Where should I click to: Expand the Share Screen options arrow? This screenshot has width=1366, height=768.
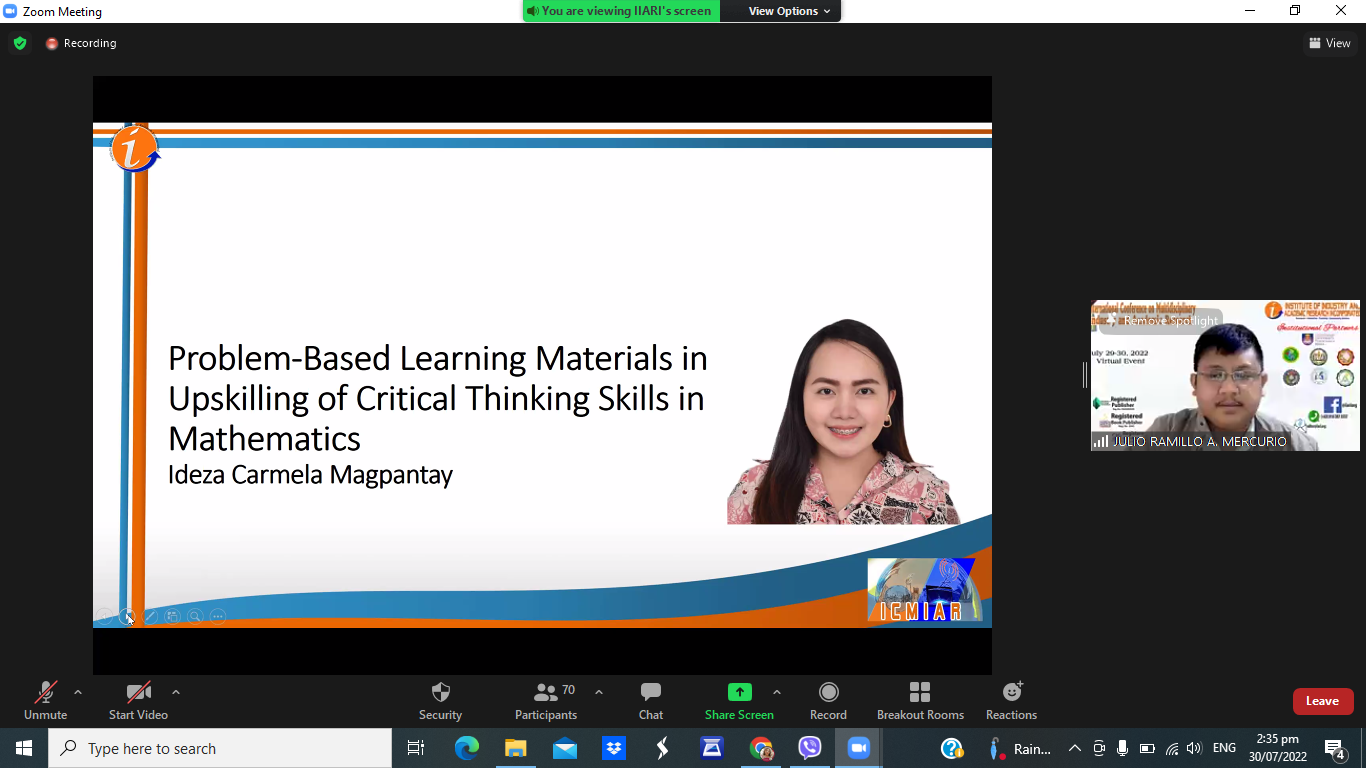[777, 692]
